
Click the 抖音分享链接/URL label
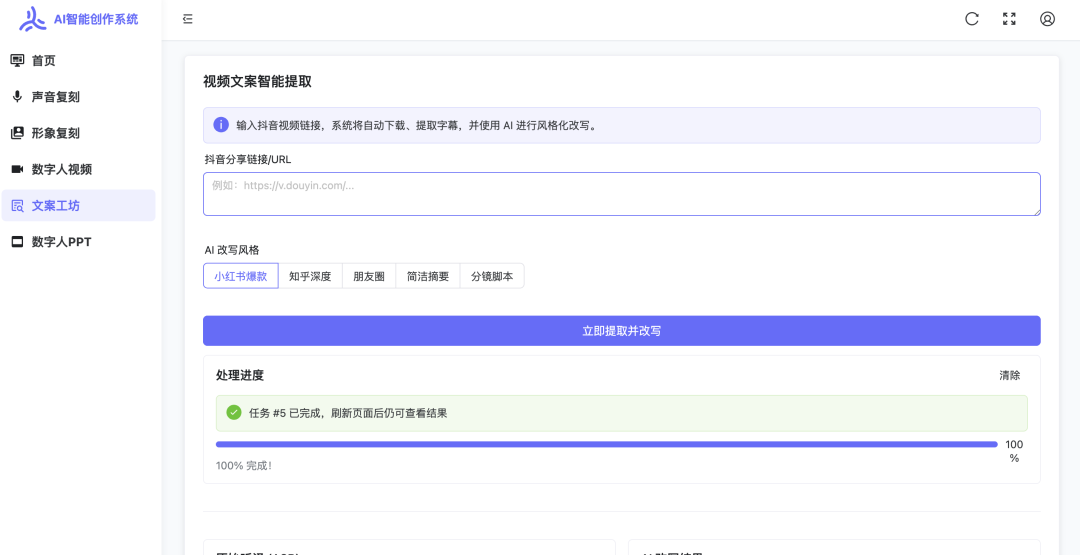247,159
